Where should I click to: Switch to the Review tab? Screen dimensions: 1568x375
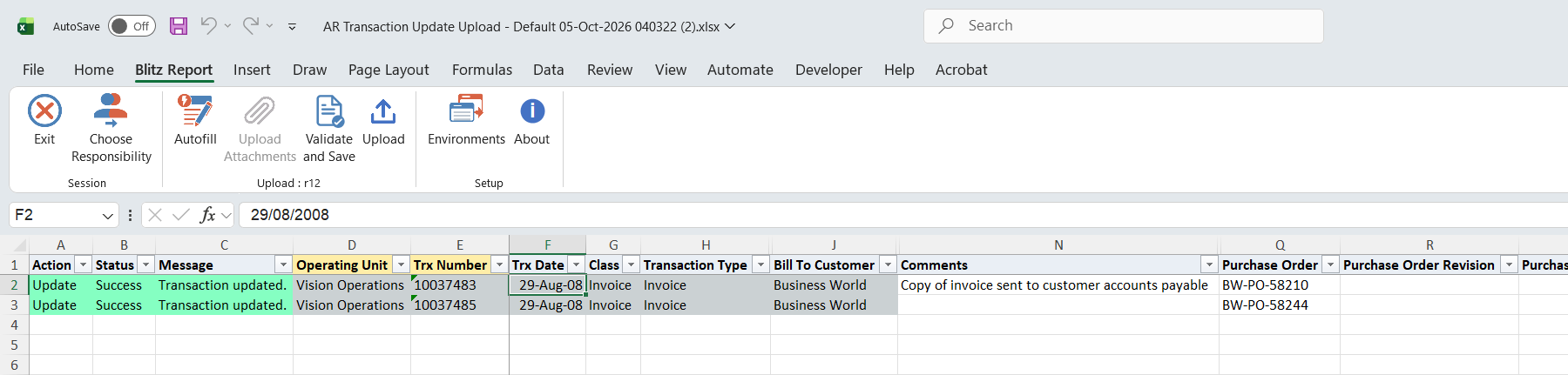point(610,70)
